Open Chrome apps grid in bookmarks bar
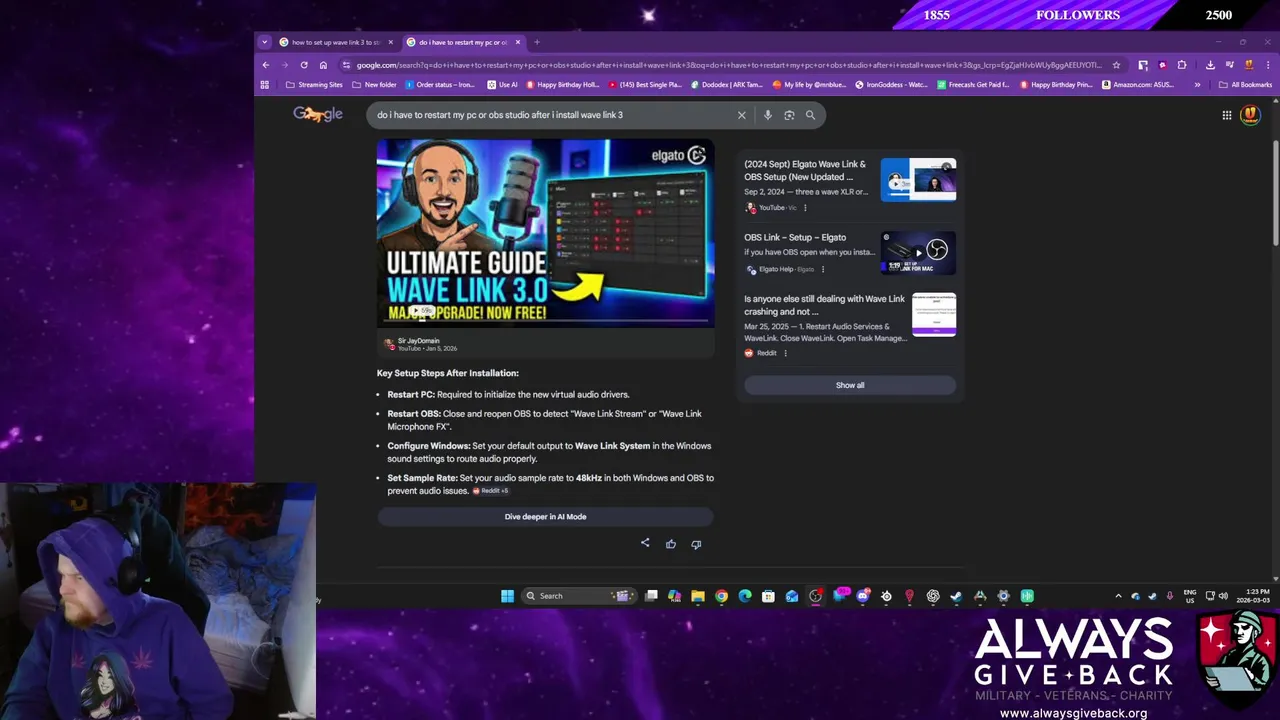Viewport: 1280px width, 720px height. [x=265, y=85]
